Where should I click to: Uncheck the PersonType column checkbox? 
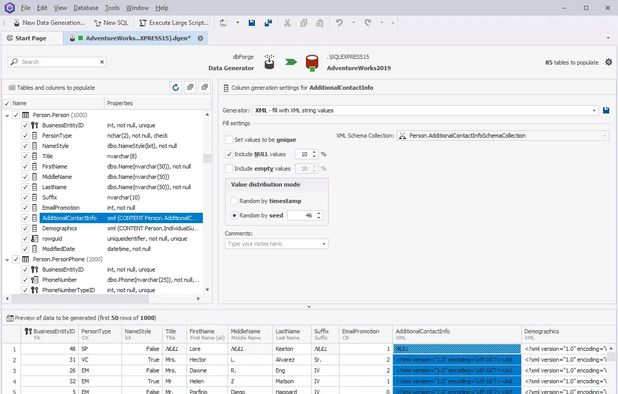(25, 136)
